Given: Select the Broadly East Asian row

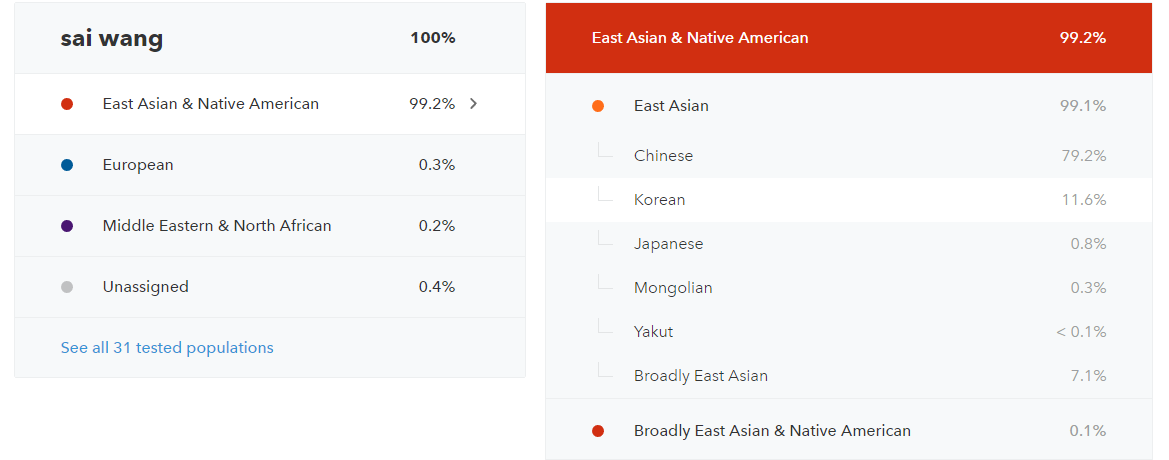Looking at the screenshot, I should click(x=849, y=376).
